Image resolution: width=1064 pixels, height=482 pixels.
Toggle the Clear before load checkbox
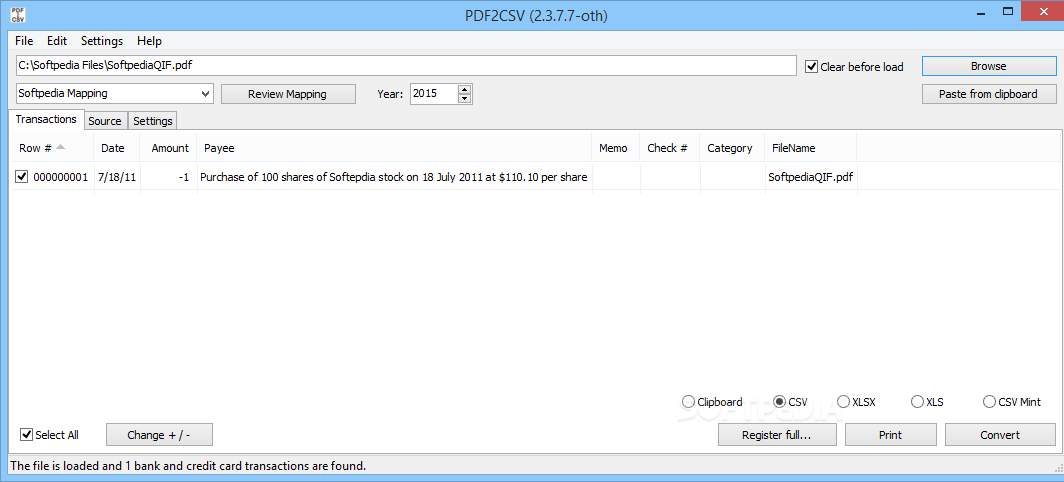tap(811, 67)
